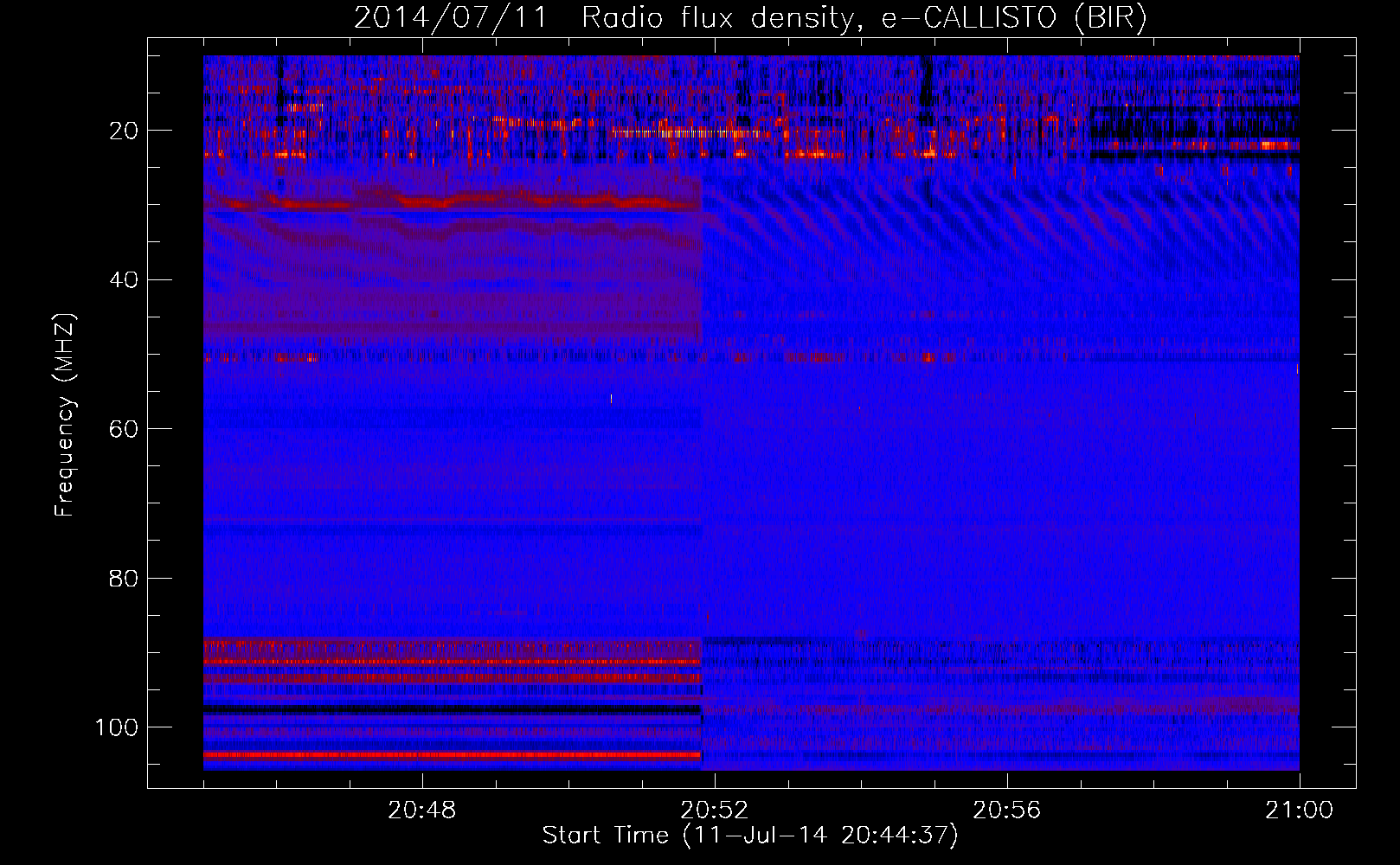Click the wavy red emission band near 30 MHz

pyautogui.click(x=452, y=202)
